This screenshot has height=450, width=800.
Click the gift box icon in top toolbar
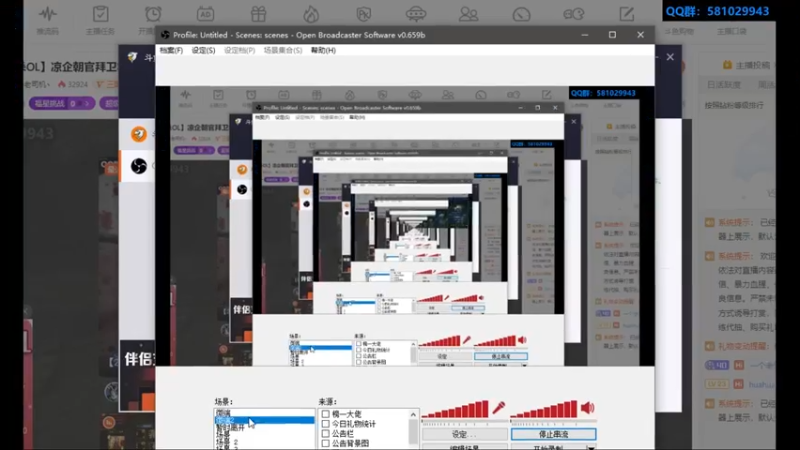tap(258, 14)
